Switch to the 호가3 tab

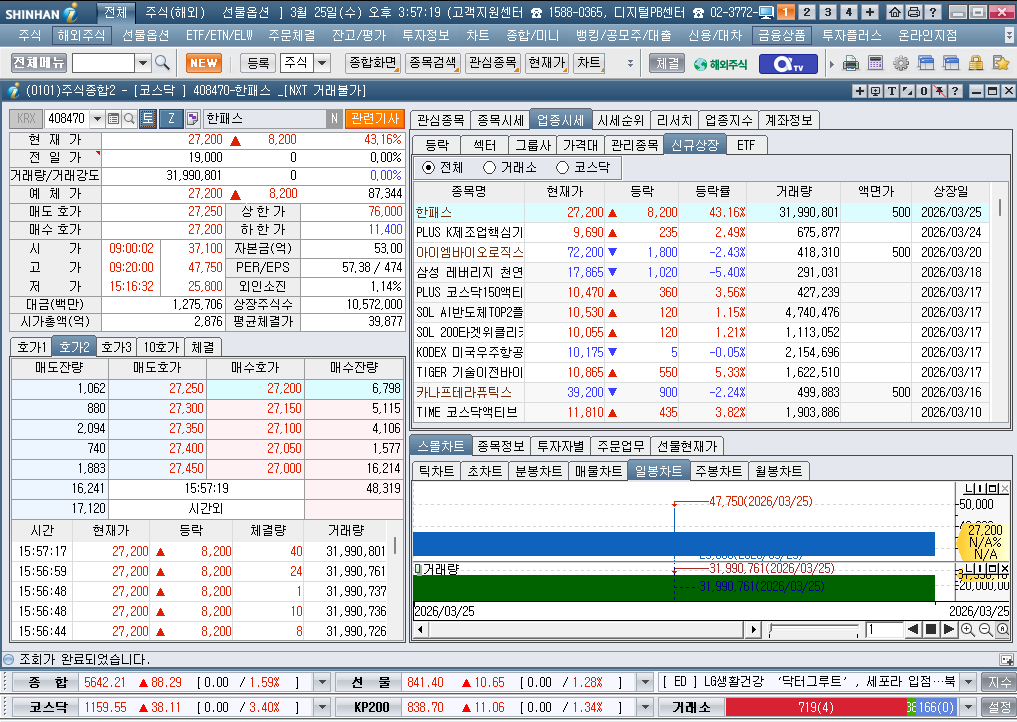[x=117, y=347]
